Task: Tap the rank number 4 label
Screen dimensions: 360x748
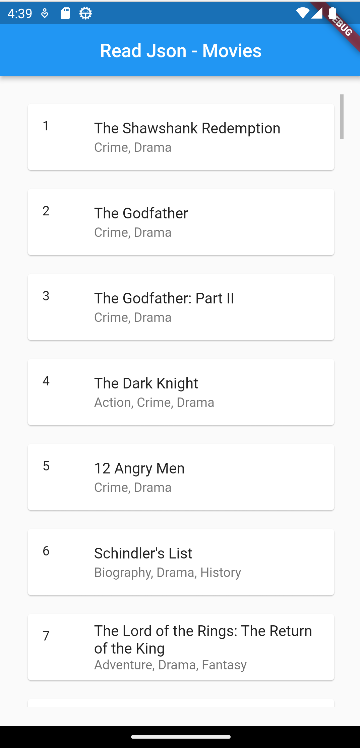Action: point(46,381)
